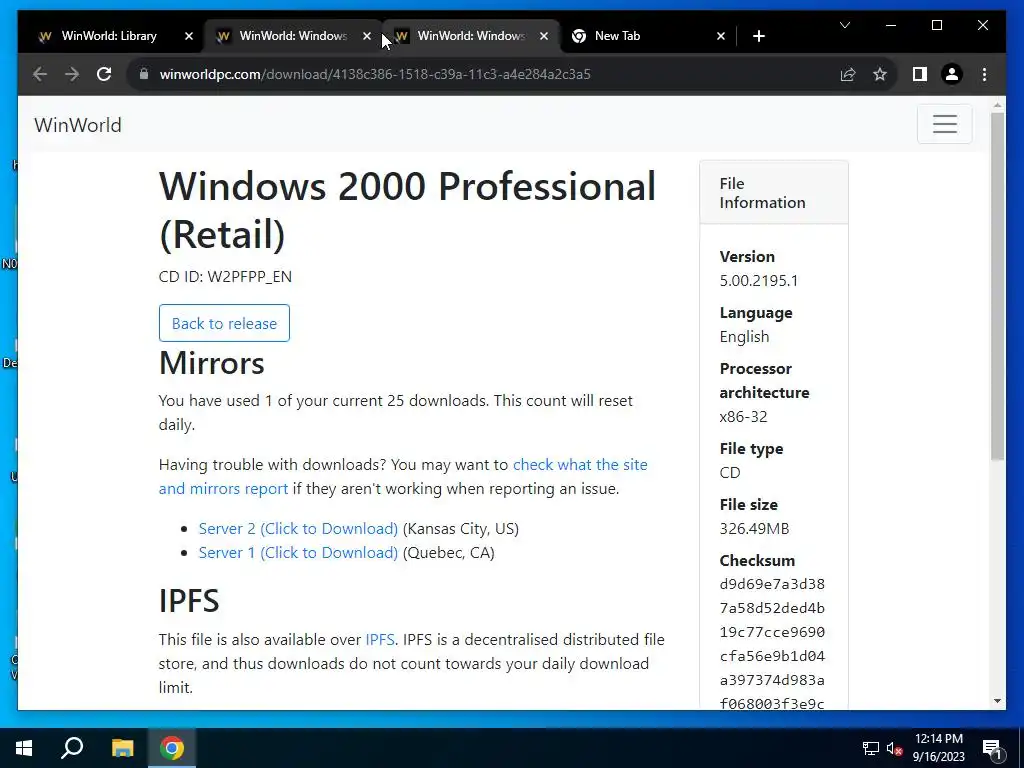Viewport: 1024px width, 768px height.
Task: Close the third WinWorld: Windows tab
Action: pyautogui.click(x=543, y=37)
